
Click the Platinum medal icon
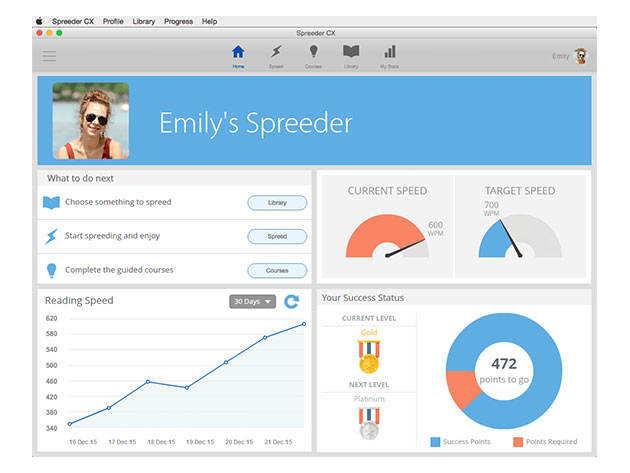(369, 424)
